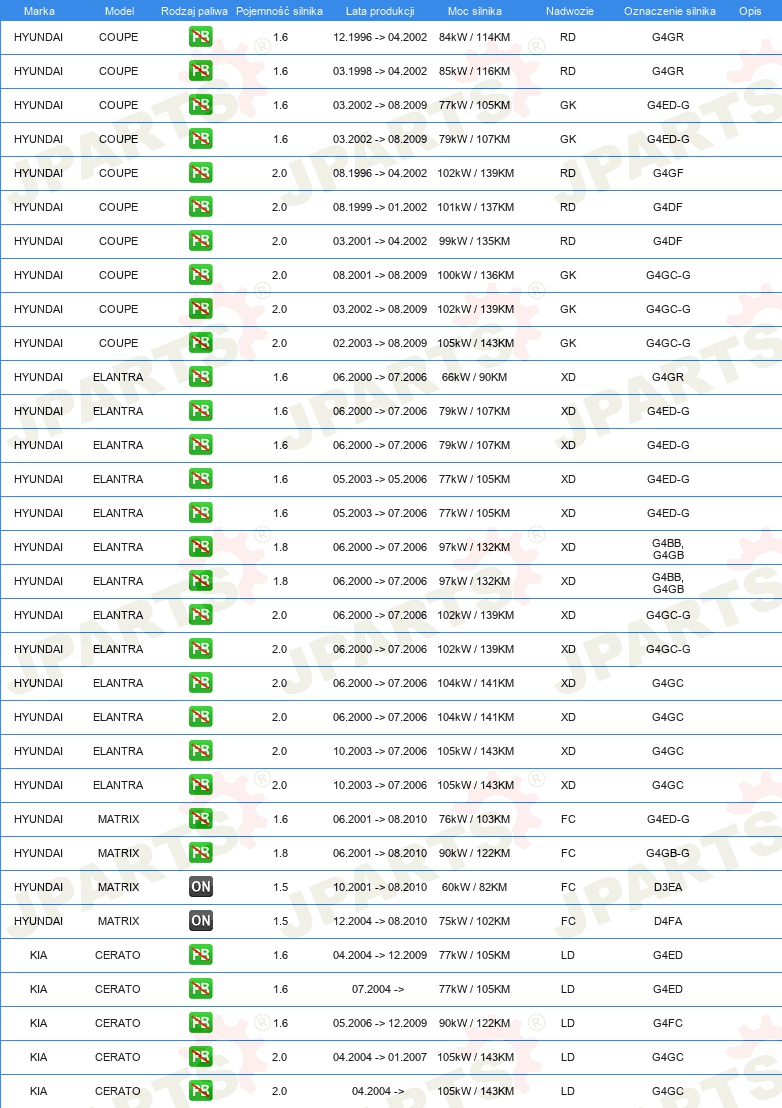Select engine code D4FA cell

pyautogui.click(x=668, y=921)
